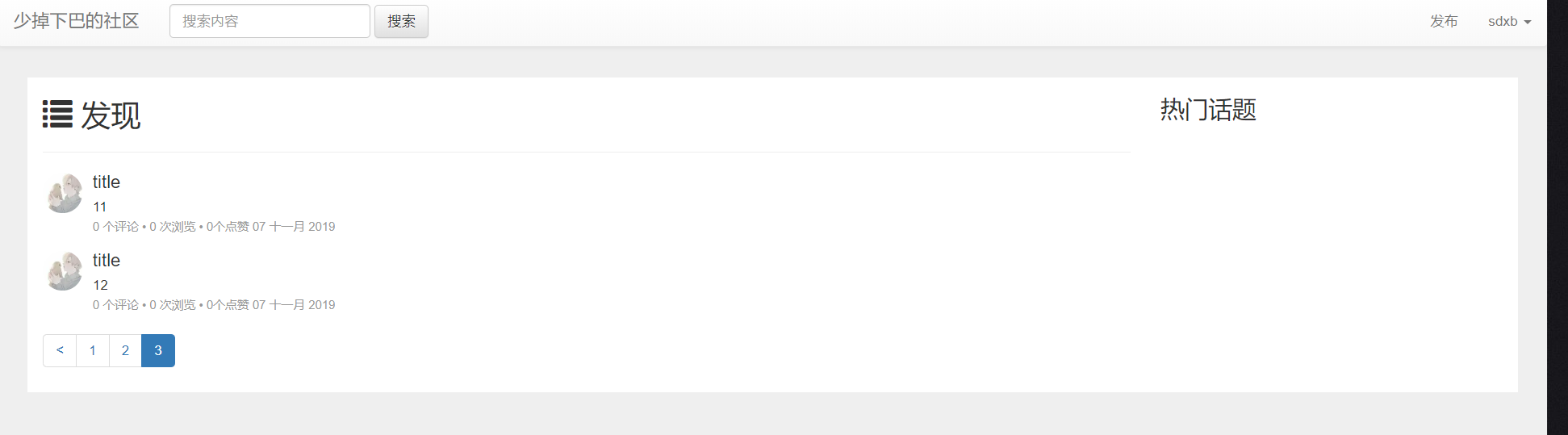Open avatar of the post described 12
Viewport: 1568px width, 435px height.
[x=64, y=271]
